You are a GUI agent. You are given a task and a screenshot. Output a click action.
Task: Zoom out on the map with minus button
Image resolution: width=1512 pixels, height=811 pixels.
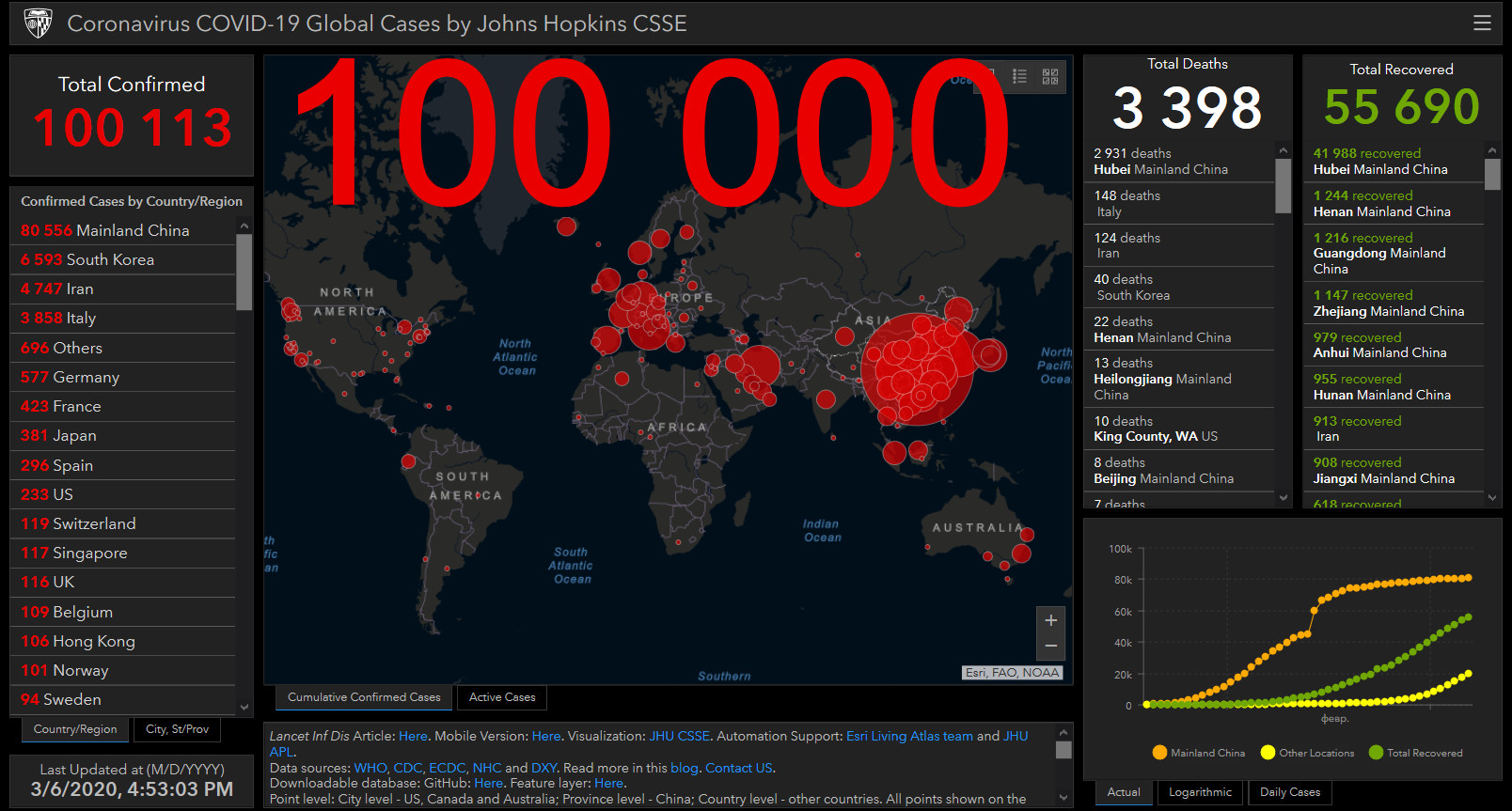coord(1051,647)
